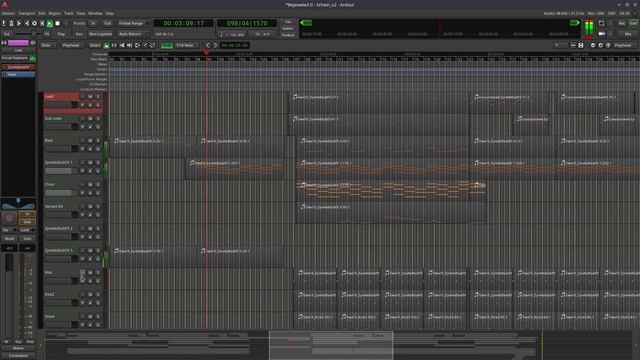The height and width of the screenshot is (360, 640).
Task: Click the primary timecode clock
Action: [x=184, y=24]
